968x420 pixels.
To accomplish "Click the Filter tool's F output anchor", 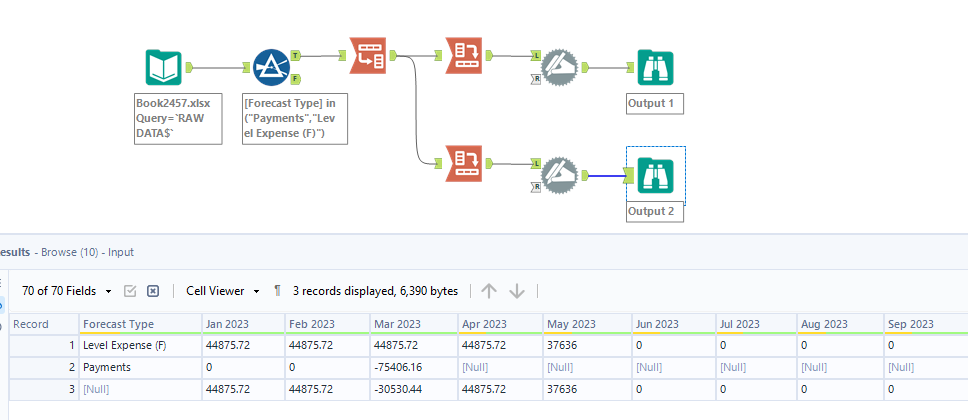I will (x=296, y=79).
